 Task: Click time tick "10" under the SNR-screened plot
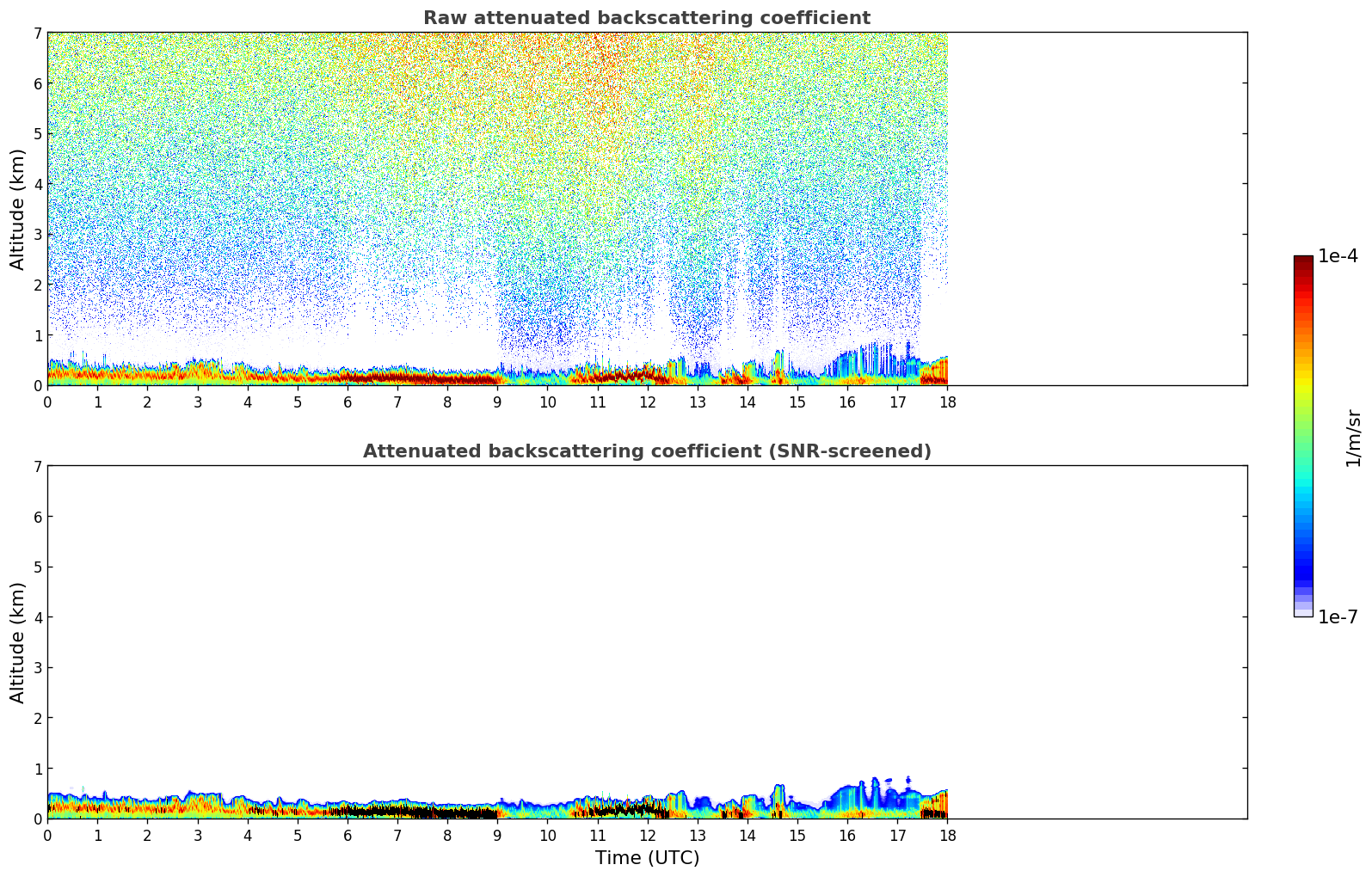coord(547,835)
